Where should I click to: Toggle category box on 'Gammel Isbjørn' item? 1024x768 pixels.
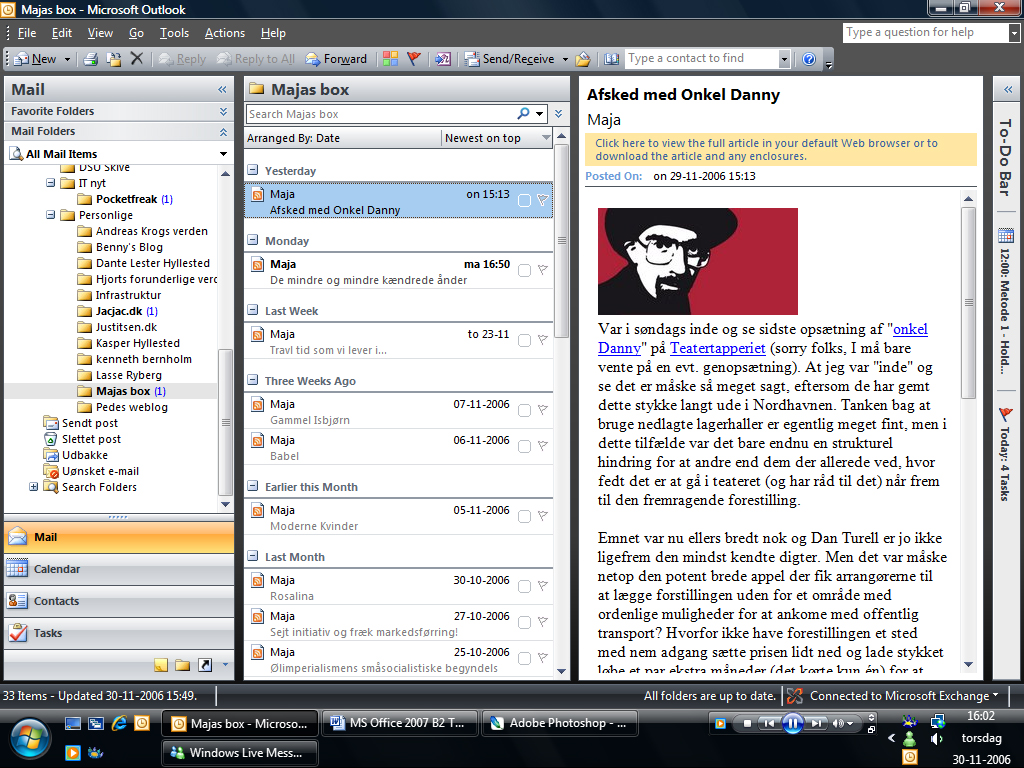click(x=524, y=411)
